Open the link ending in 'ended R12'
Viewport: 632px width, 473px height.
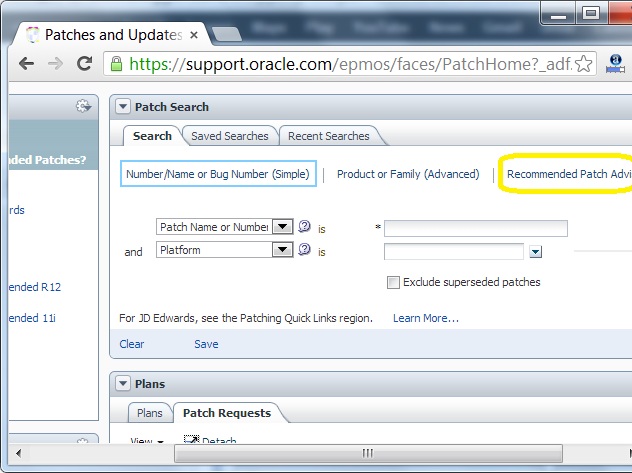(x=35, y=287)
